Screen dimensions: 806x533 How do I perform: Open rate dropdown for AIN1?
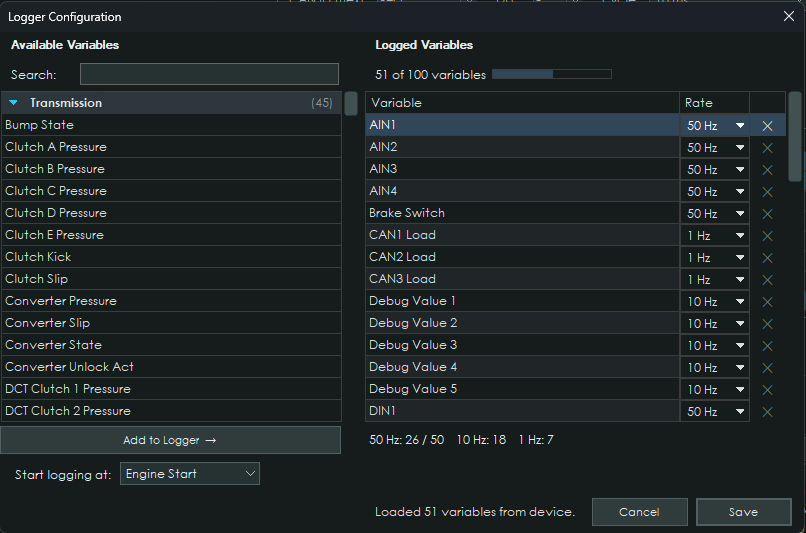tap(715, 125)
